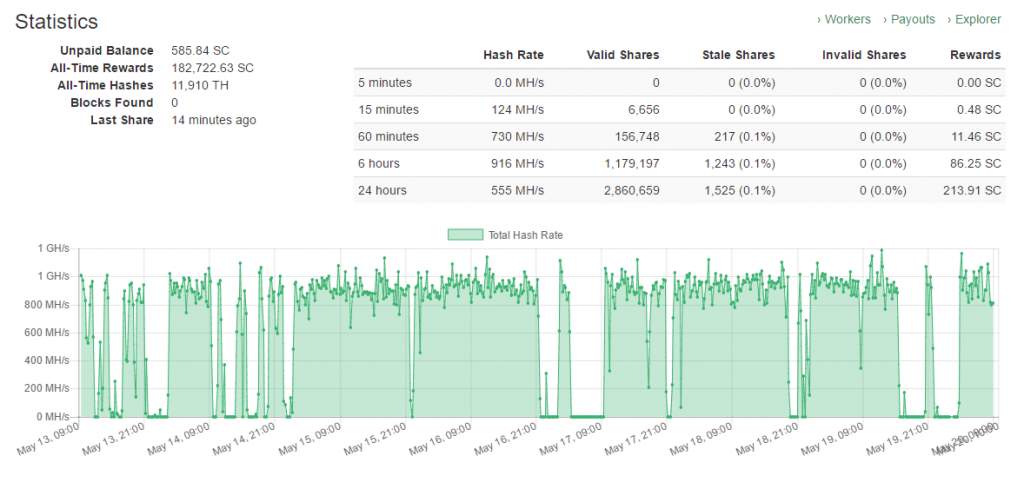Viewport: 1024px width, 489px height.
Task: Toggle the Total Hash Rate legend label
Action: (x=526, y=234)
